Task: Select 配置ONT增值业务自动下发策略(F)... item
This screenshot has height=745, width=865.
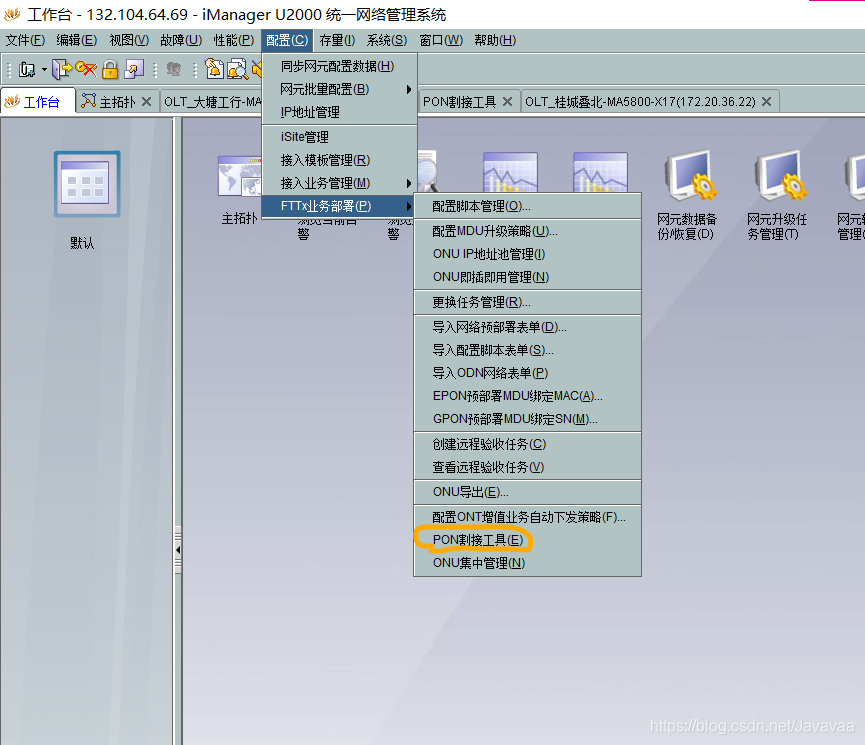Action: pos(527,517)
